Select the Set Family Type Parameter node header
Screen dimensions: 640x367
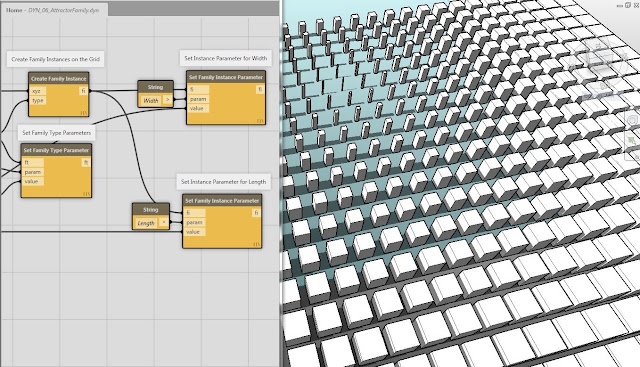pos(56,150)
